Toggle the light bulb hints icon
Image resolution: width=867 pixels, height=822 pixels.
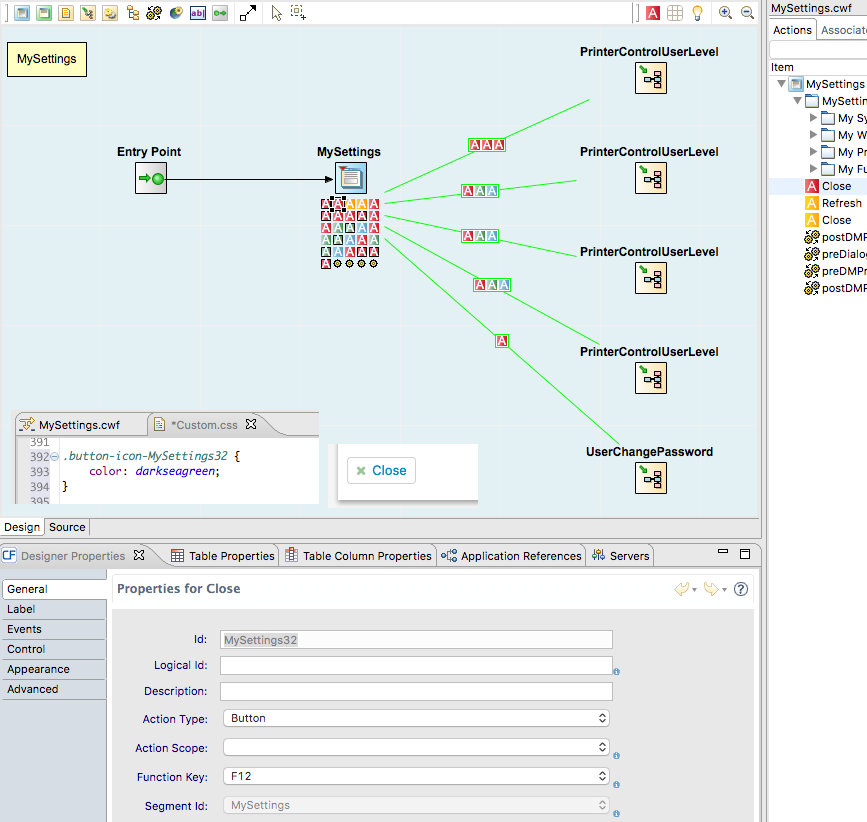tap(698, 13)
